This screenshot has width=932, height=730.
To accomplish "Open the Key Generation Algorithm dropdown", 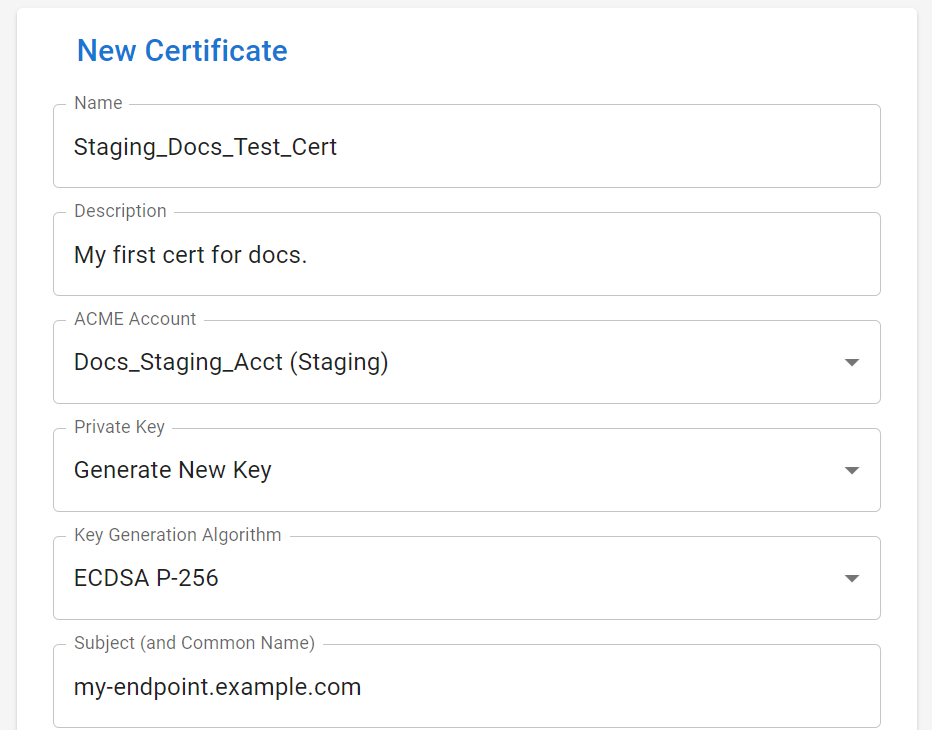I will pyautogui.click(x=467, y=578).
